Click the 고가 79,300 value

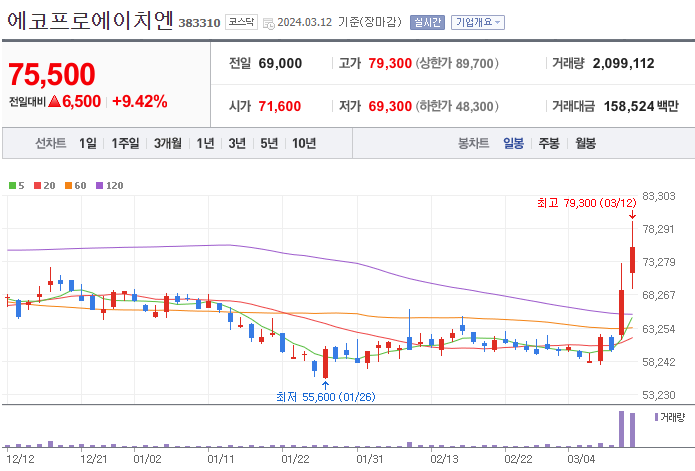(x=390, y=63)
